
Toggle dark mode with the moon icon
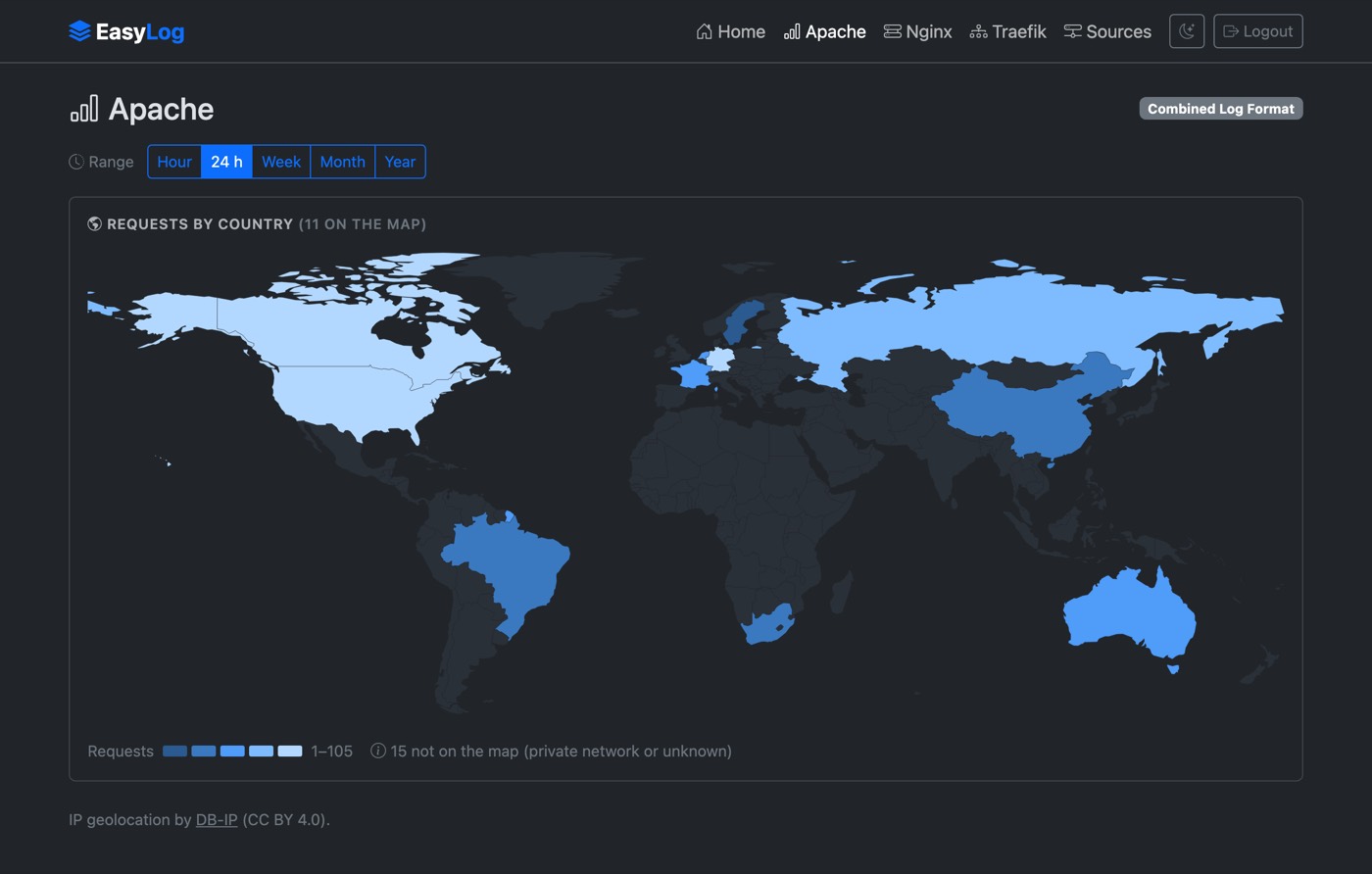point(1187,31)
